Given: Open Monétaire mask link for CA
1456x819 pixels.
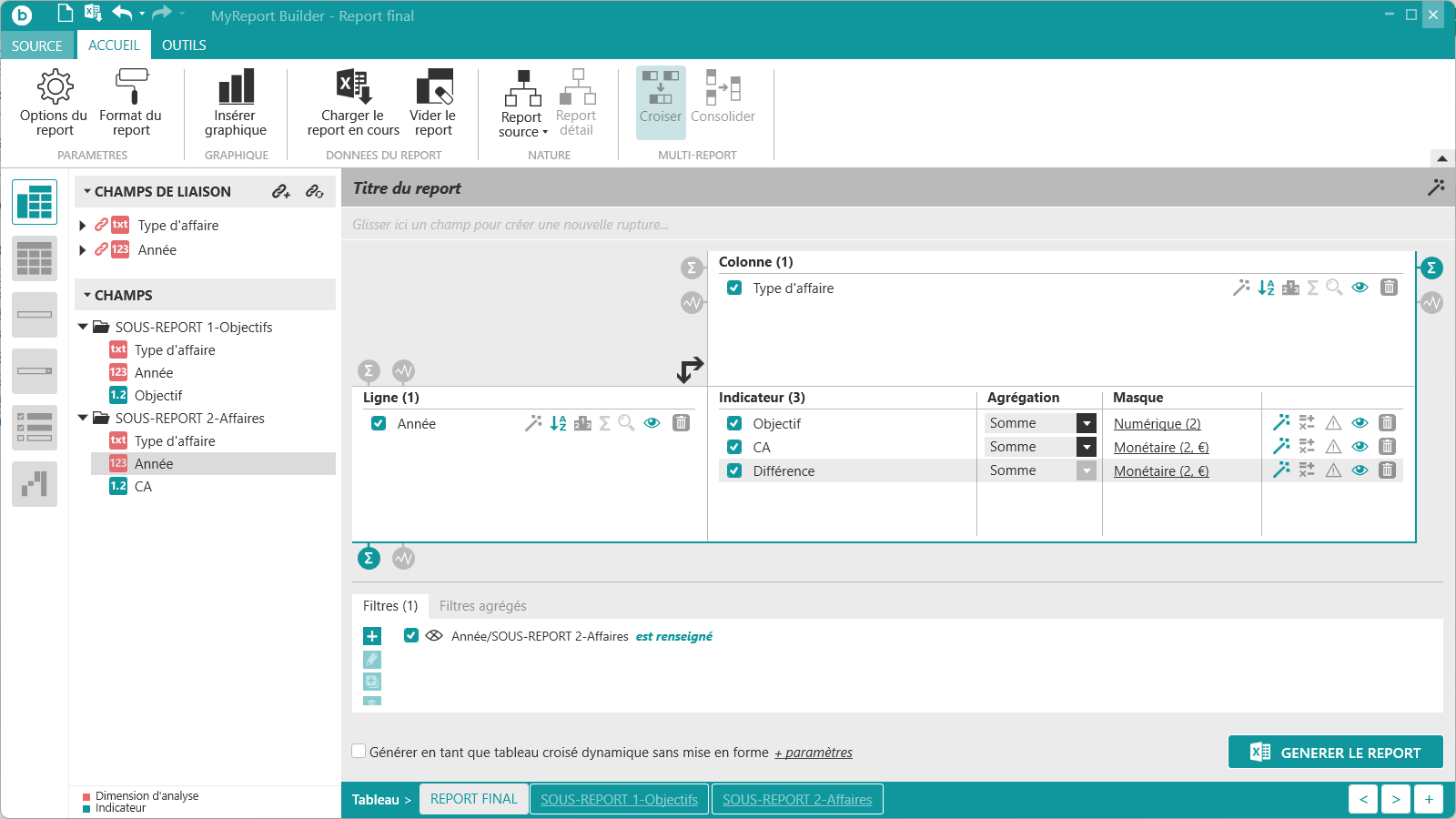Looking at the screenshot, I should pyautogui.click(x=1161, y=447).
